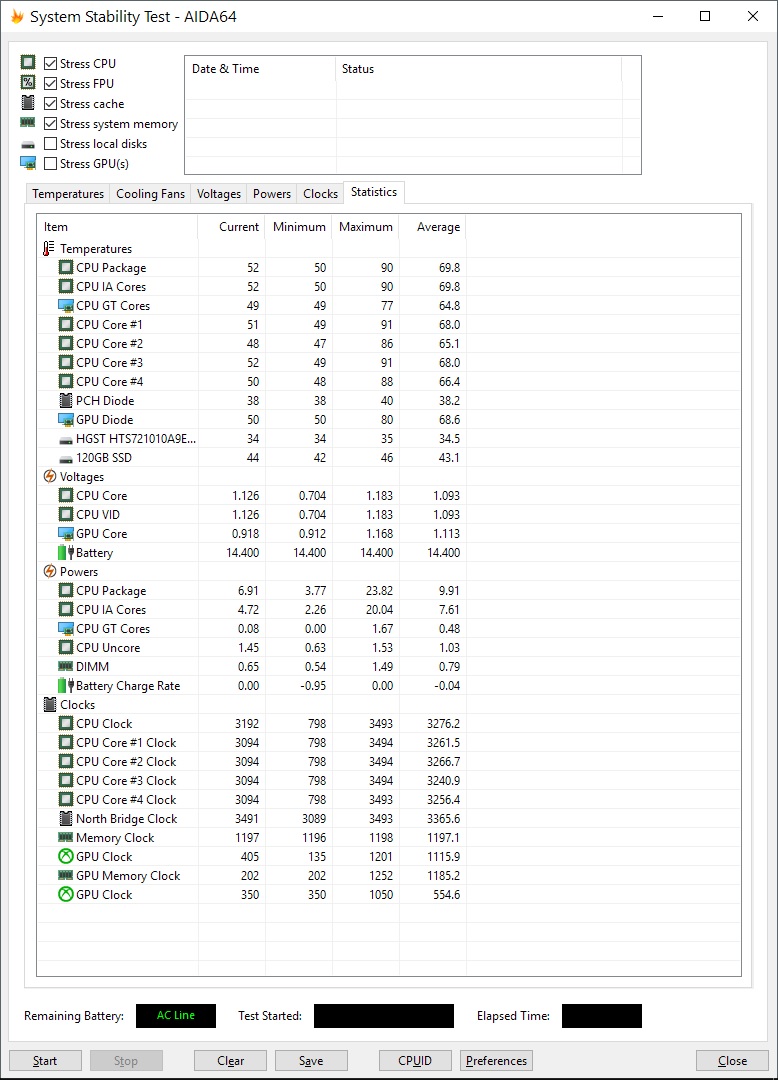Viewport: 778px width, 1080px height.
Task: Show the Powers tab
Action: click(x=272, y=194)
